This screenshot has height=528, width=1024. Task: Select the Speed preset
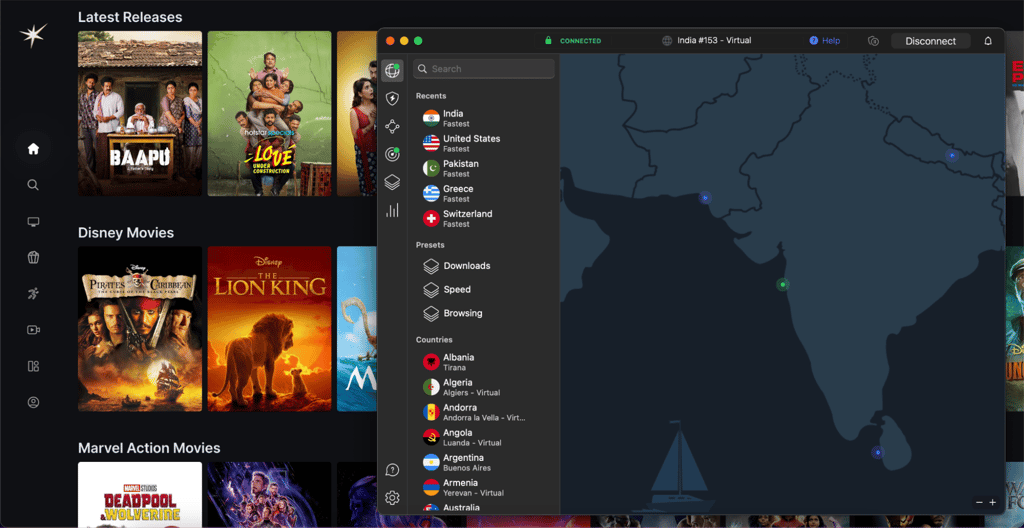point(483,289)
